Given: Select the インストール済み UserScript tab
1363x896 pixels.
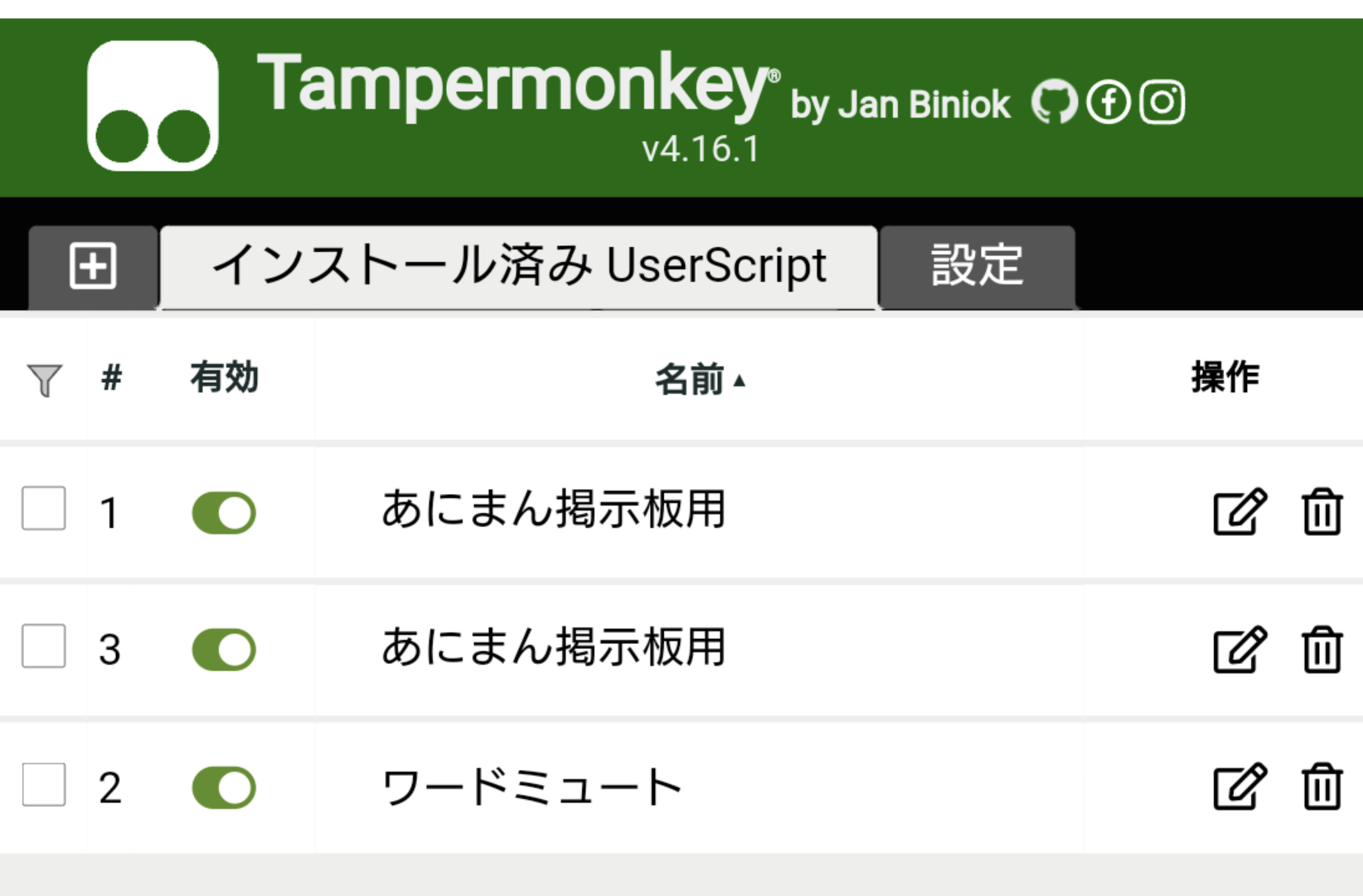Looking at the screenshot, I should 519,267.
